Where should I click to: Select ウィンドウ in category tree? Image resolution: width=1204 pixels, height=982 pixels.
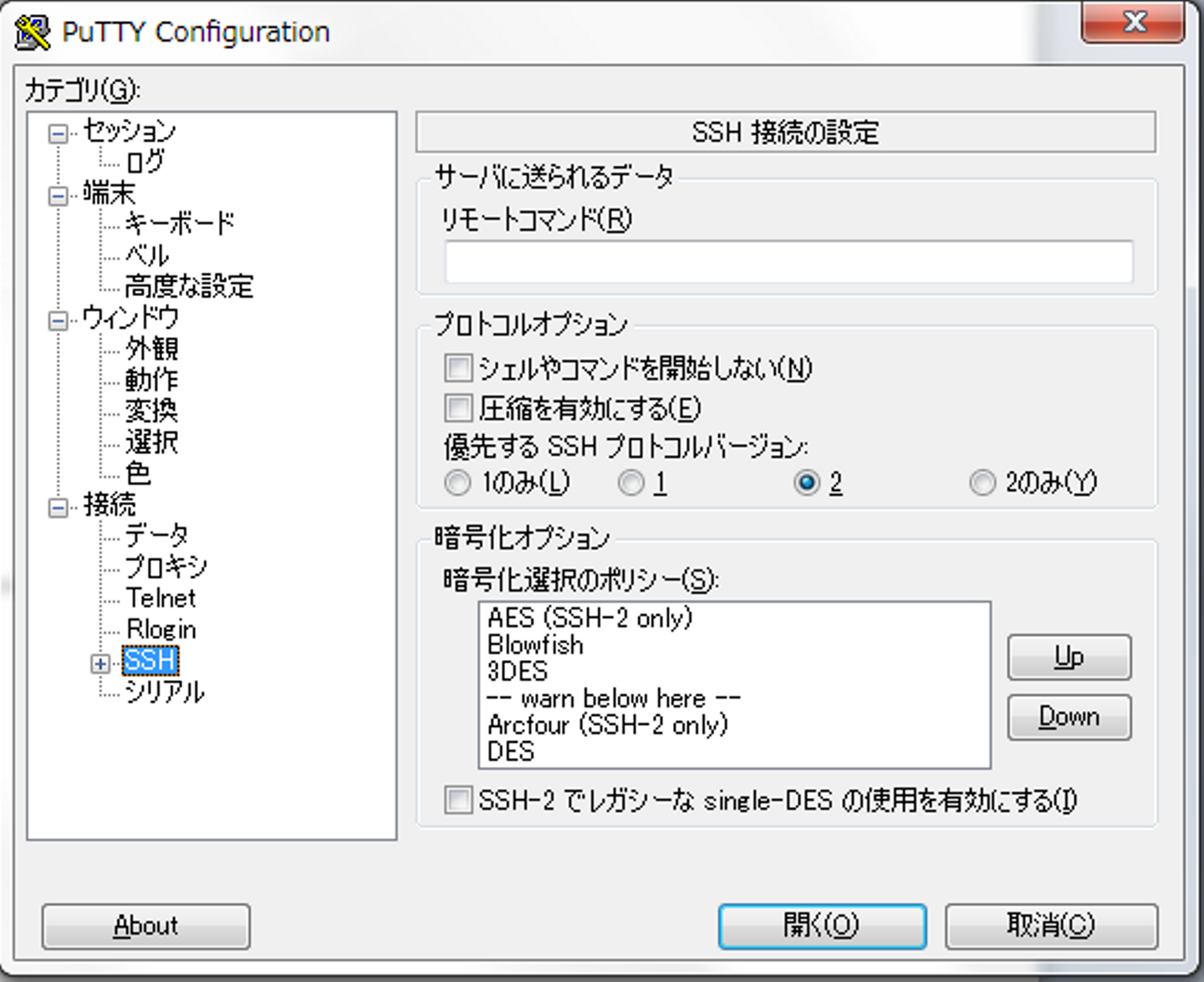[130, 318]
